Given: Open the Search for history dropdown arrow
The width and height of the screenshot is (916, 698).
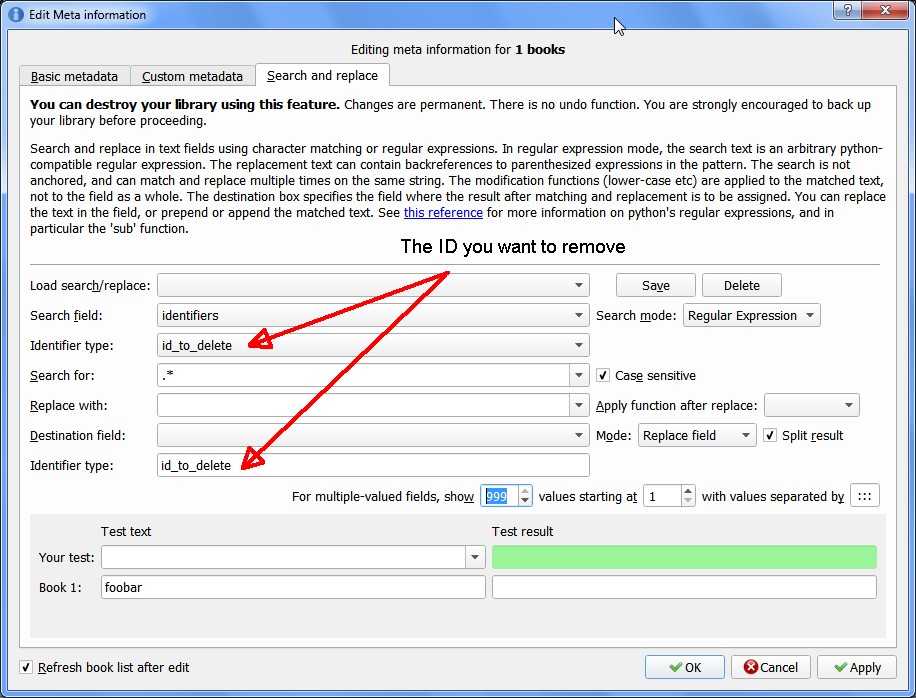Looking at the screenshot, I should coord(579,375).
